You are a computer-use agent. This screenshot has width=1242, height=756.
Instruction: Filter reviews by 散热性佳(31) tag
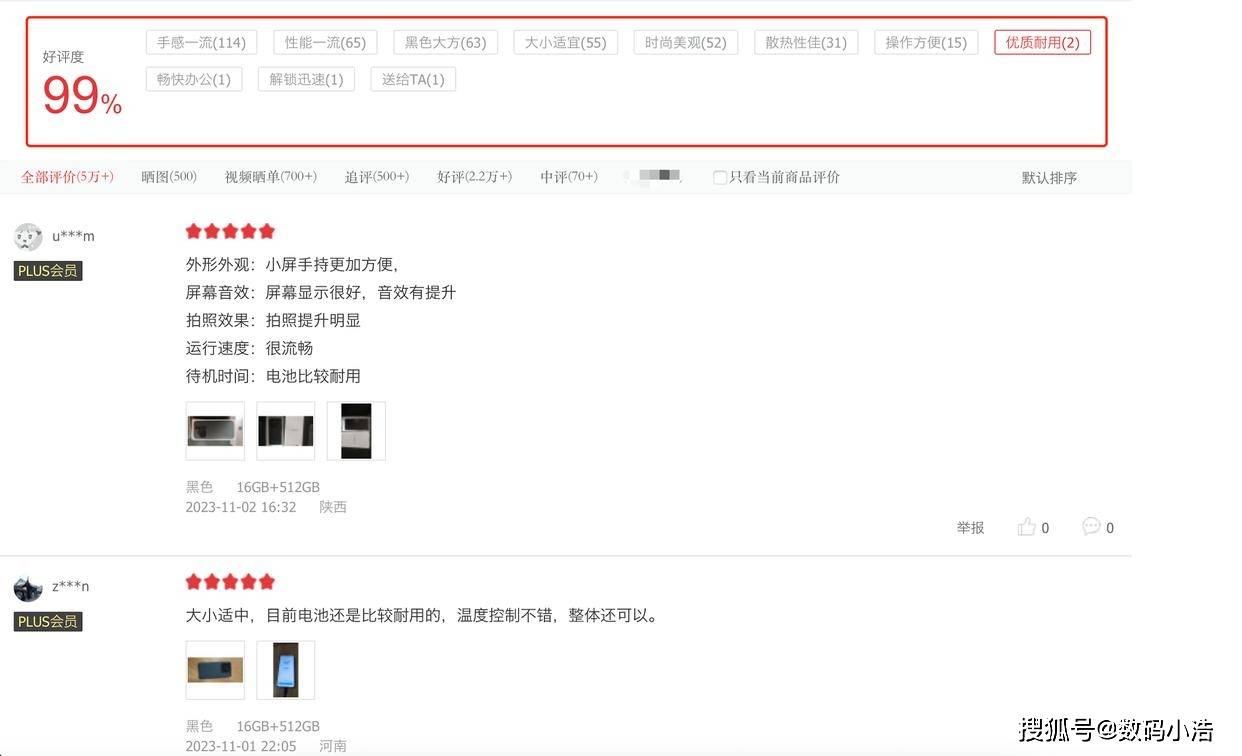[806, 42]
